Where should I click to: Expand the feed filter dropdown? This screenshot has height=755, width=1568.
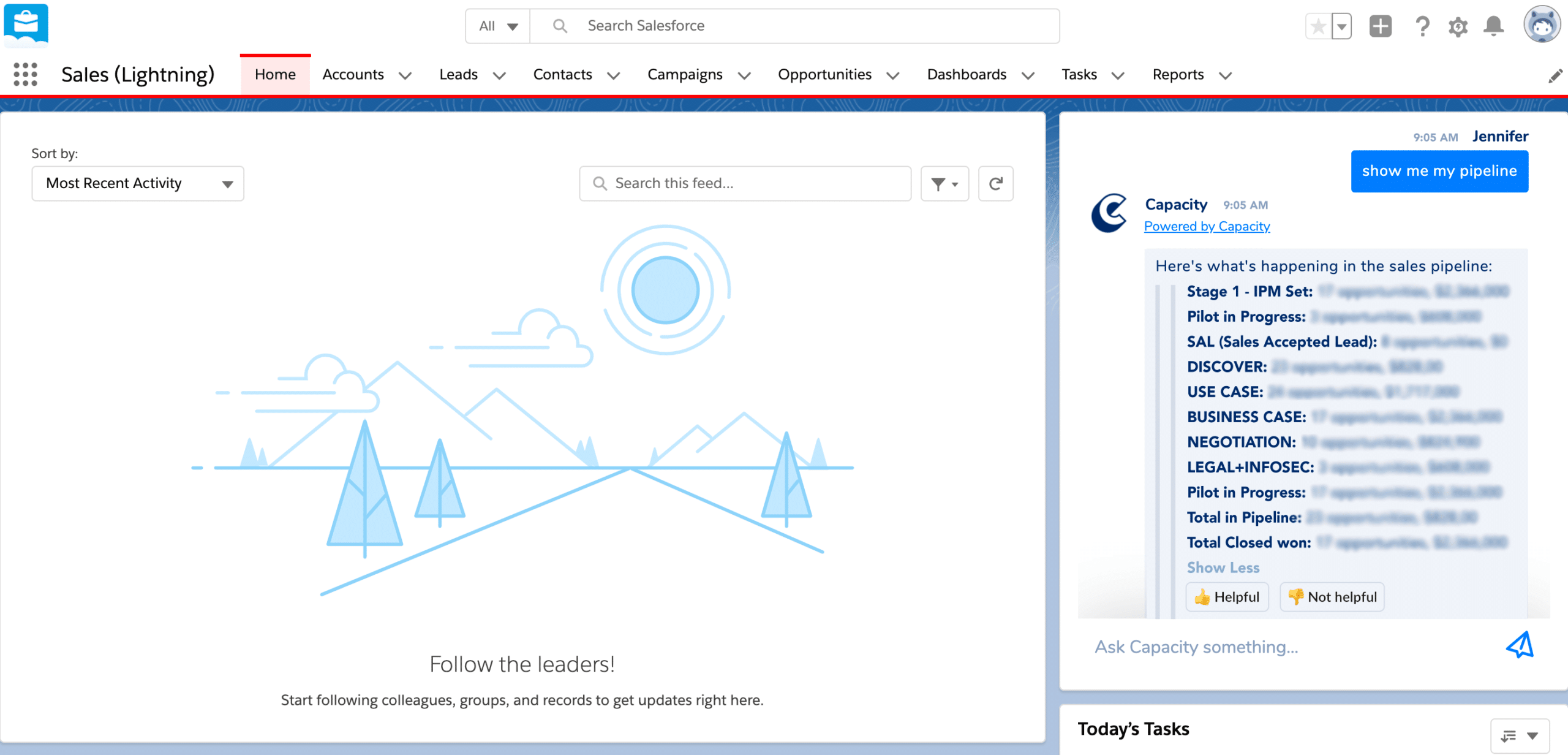pos(944,183)
